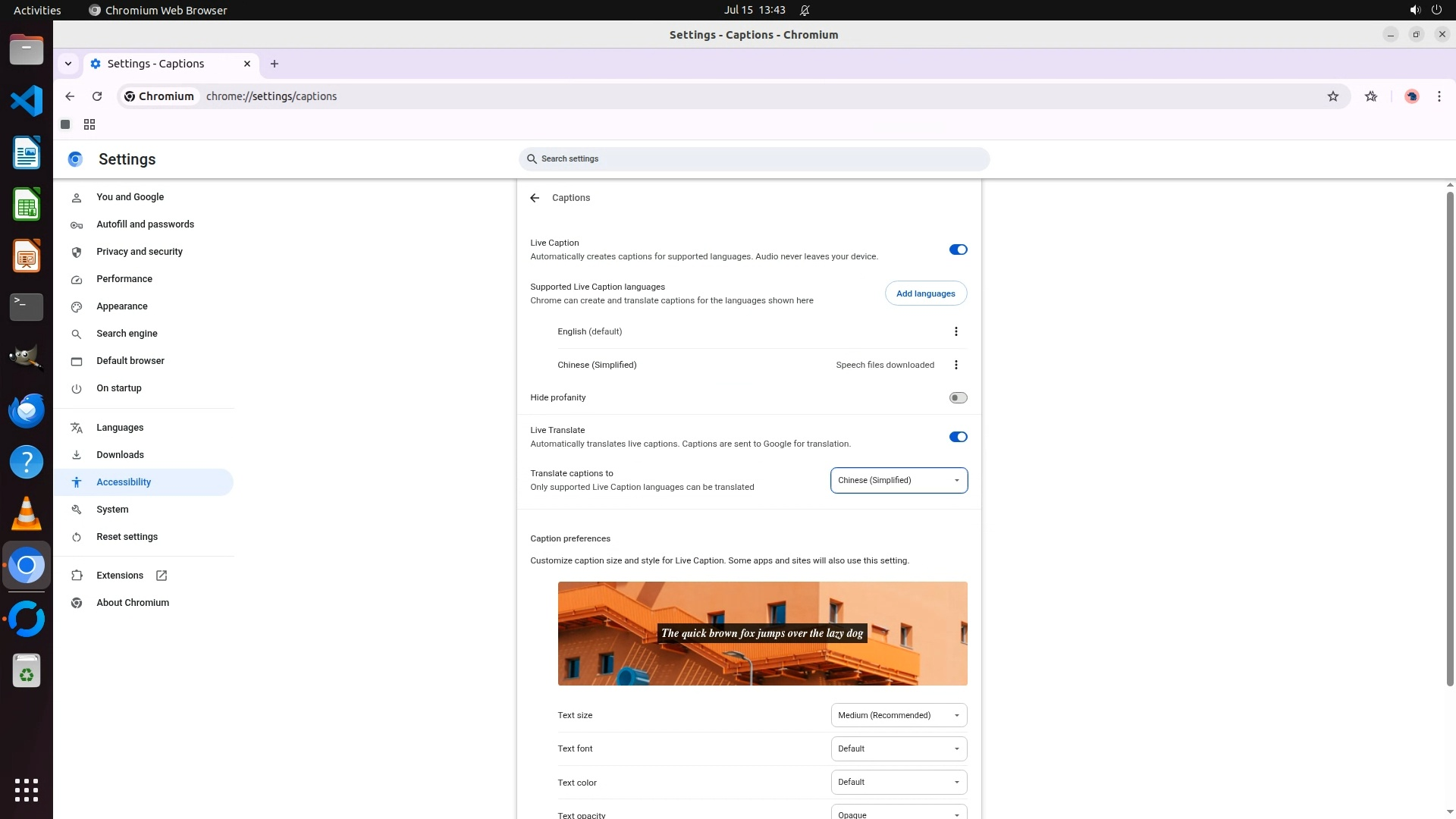Open Chromium three-dot main menu
Image resolution: width=1456 pixels, height=819 pixels.
click(1439, 96)
